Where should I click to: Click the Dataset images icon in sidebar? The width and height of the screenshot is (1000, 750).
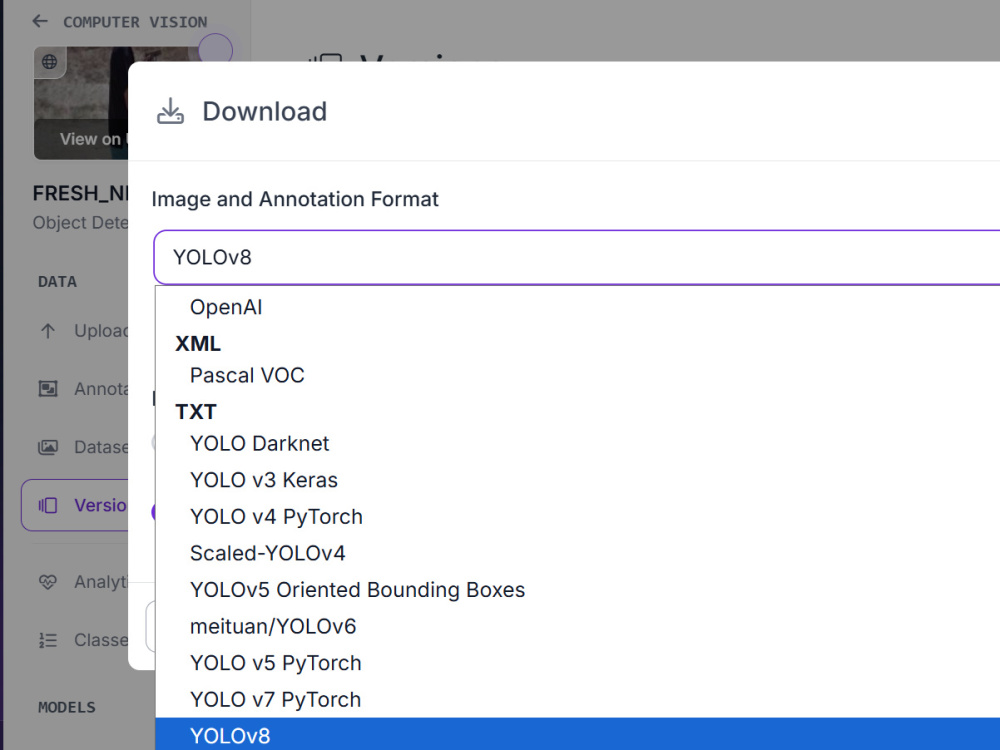pyautogui.click(x=48, y=447)
